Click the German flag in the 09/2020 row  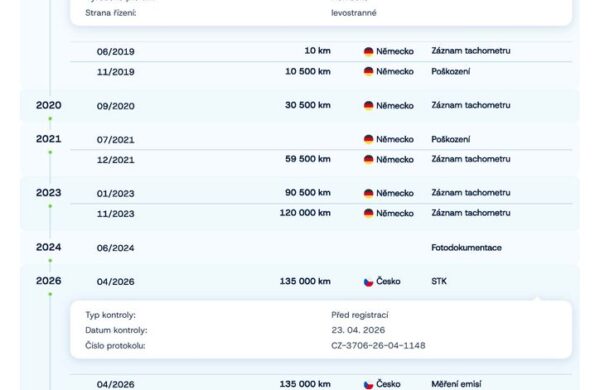tap(368, 106)
